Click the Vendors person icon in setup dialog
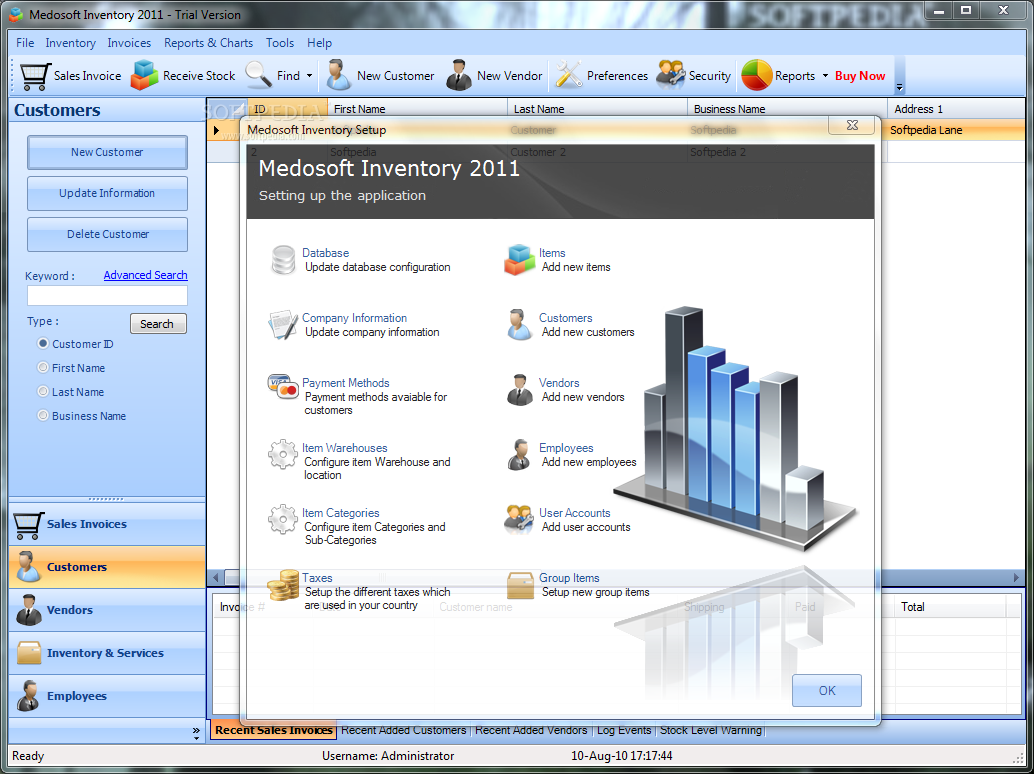Image resolution: width=1034 pixels, height=774 pixels. click(520, 390)
